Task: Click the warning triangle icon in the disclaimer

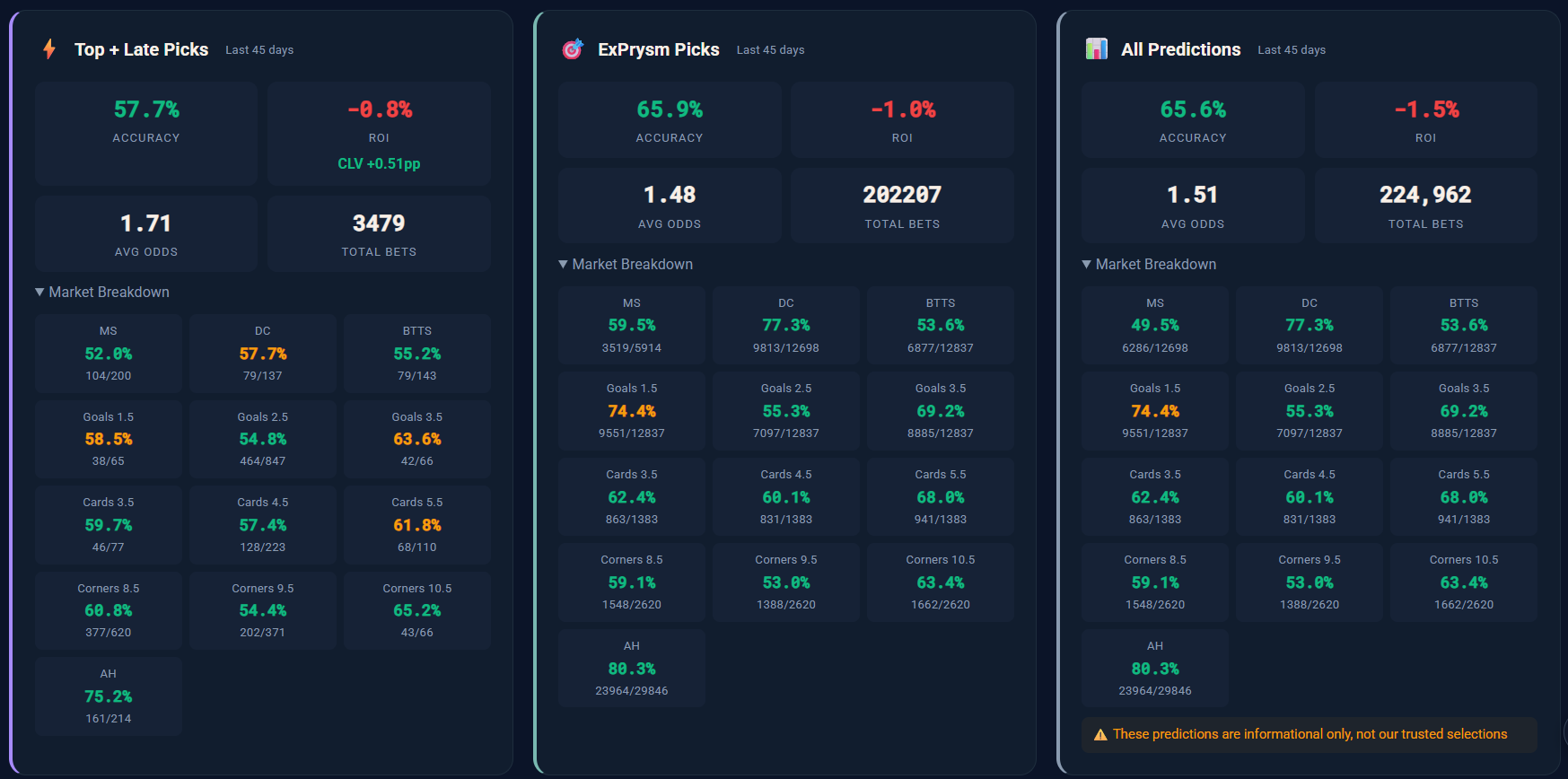Action: point(1100,735)
